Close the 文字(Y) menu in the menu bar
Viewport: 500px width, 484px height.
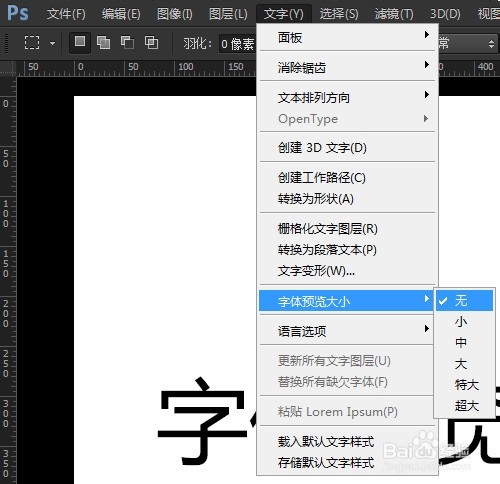coord(284,14)
